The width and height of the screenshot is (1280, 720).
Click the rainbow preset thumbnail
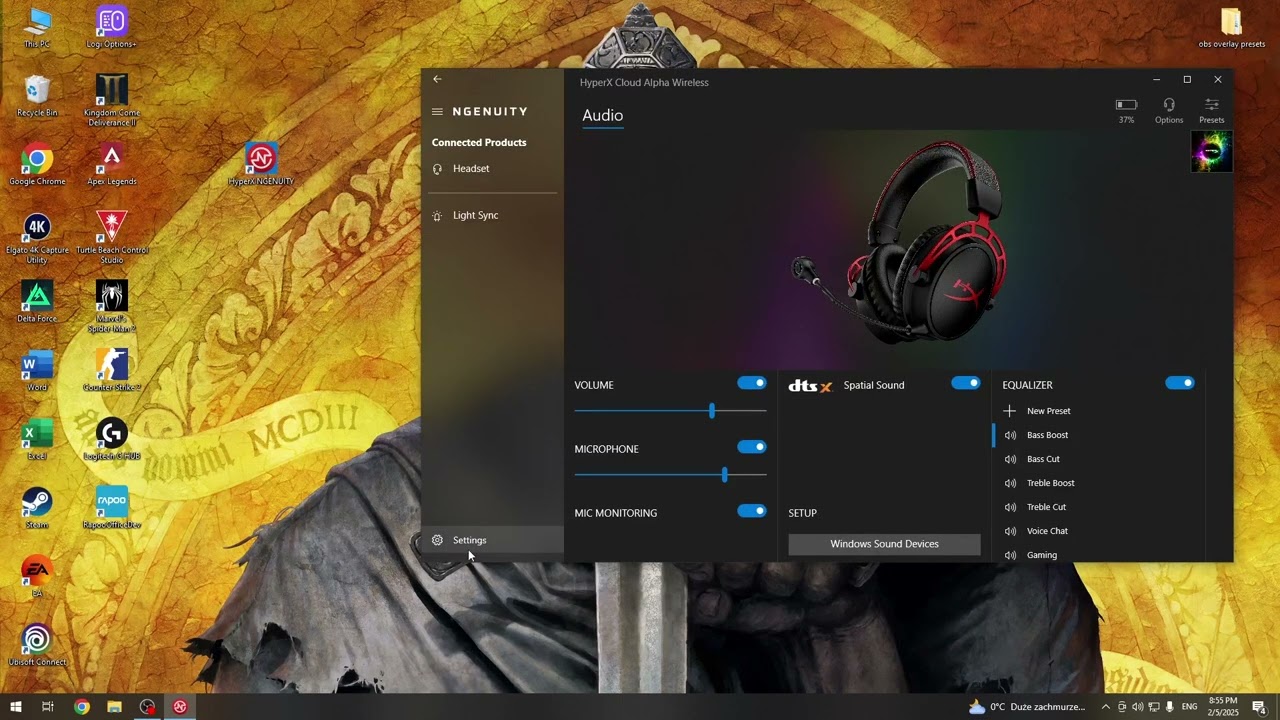coord(1212,152)
